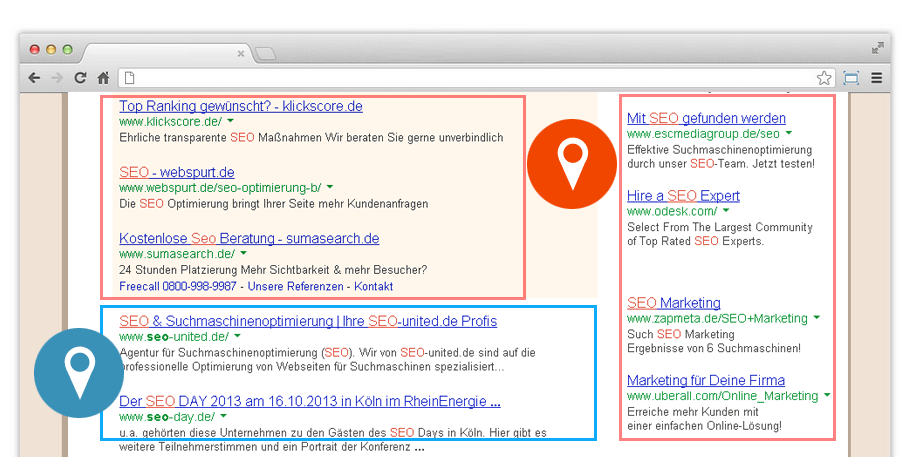Open the 'SEO - webspurt.de' ad link
908x457 pixels.
tap(177, 172)
